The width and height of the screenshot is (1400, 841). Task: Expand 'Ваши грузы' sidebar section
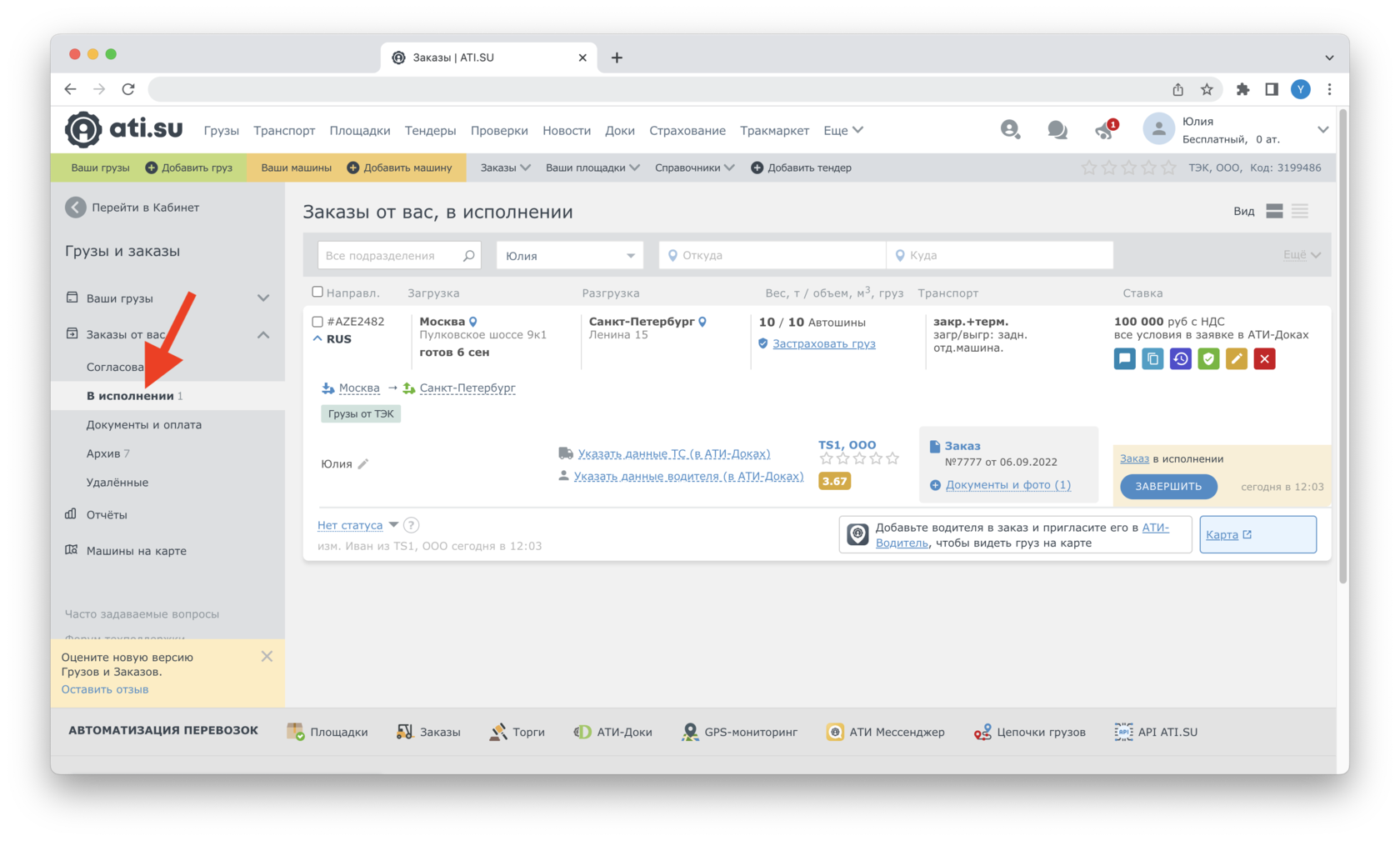263,298
